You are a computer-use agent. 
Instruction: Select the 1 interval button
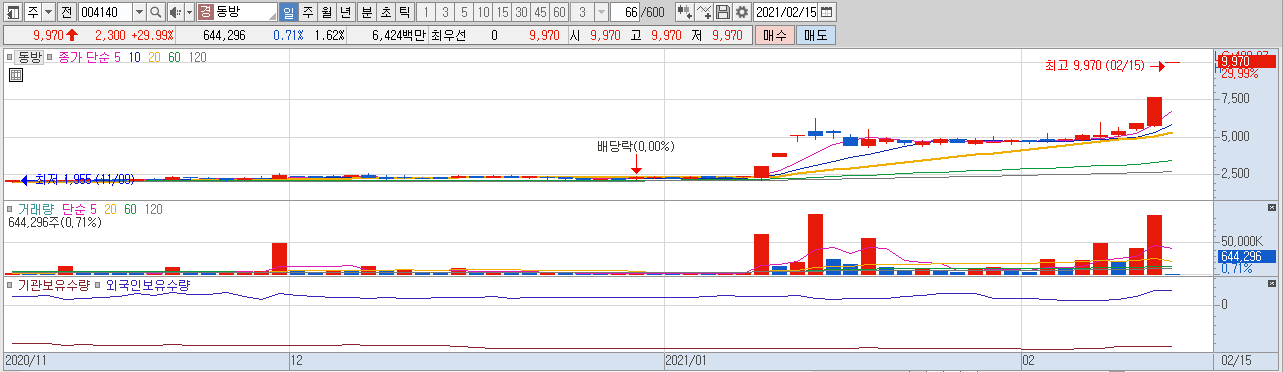coord(425,12)
